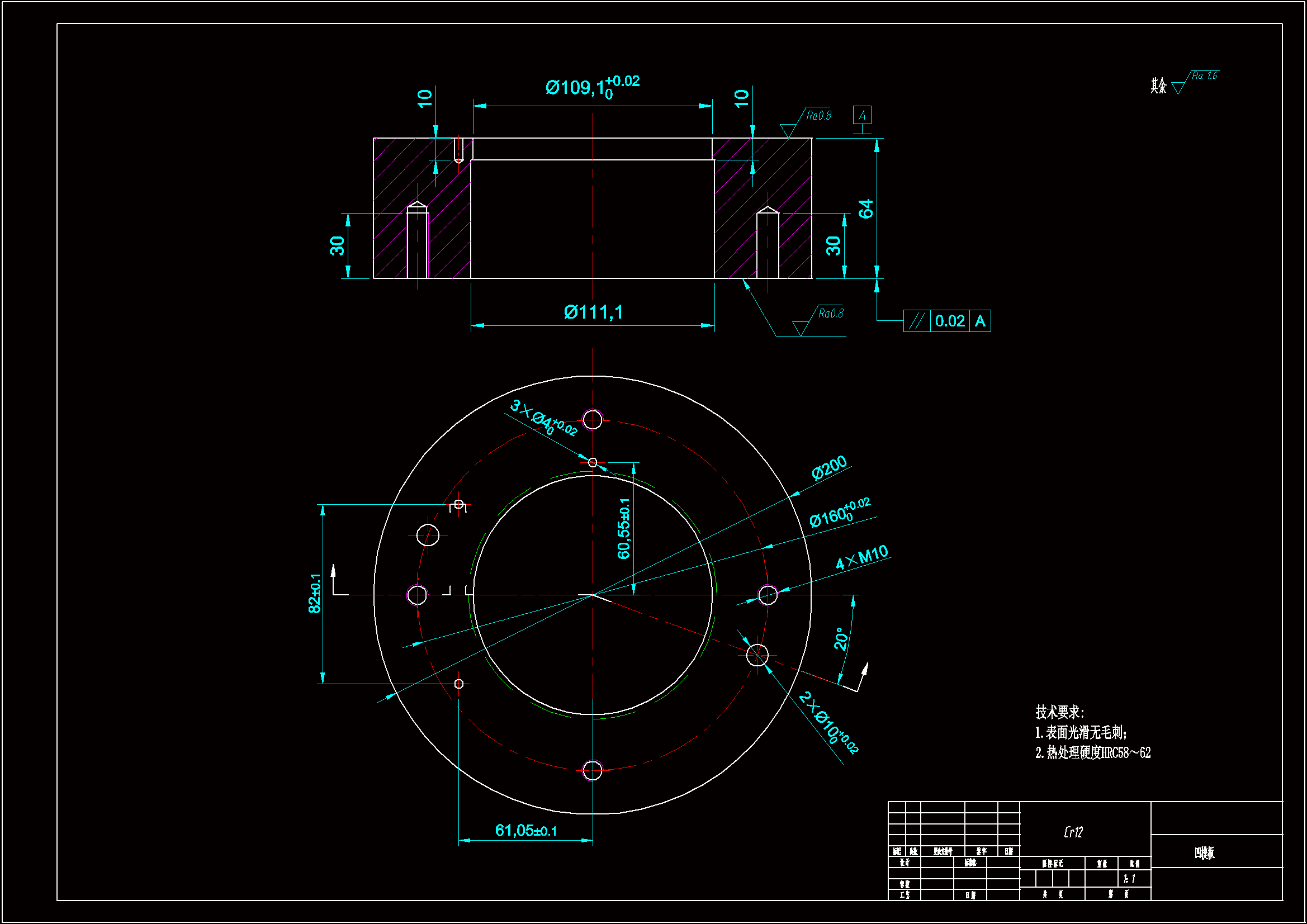Screen dimensions: 1307x924
Task: Click the 64 height dimension
Action: point(866,209)
